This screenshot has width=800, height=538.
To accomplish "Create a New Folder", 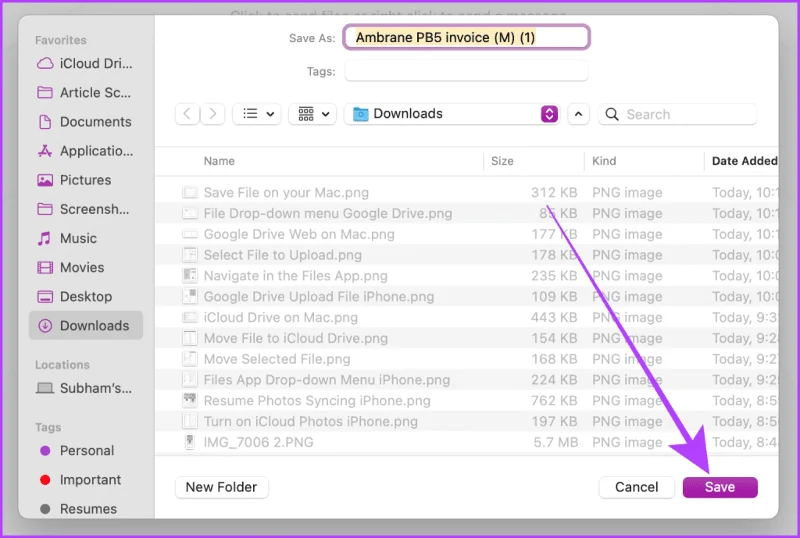I will coord(221,487).
